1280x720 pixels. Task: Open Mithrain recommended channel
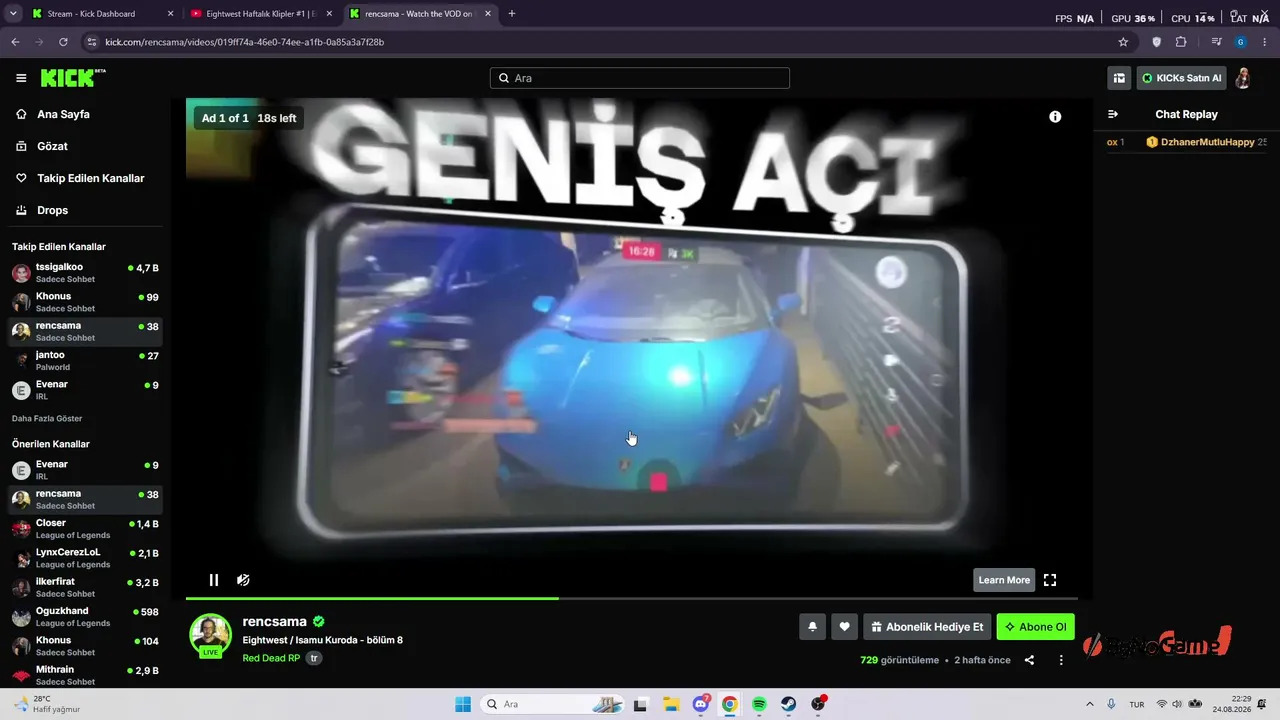tap(85, 675)
